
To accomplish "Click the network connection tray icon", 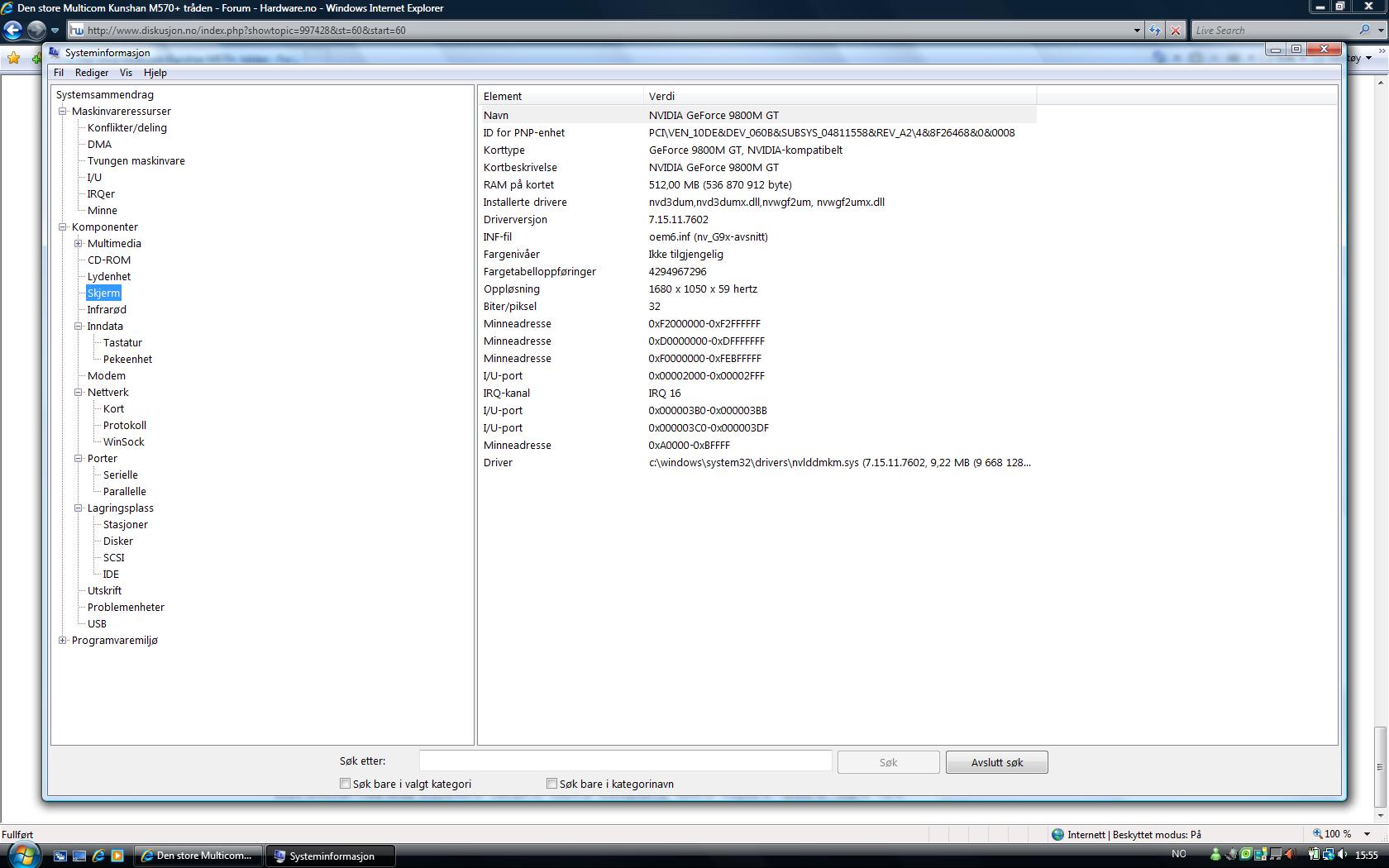I will click(1328, 855).
